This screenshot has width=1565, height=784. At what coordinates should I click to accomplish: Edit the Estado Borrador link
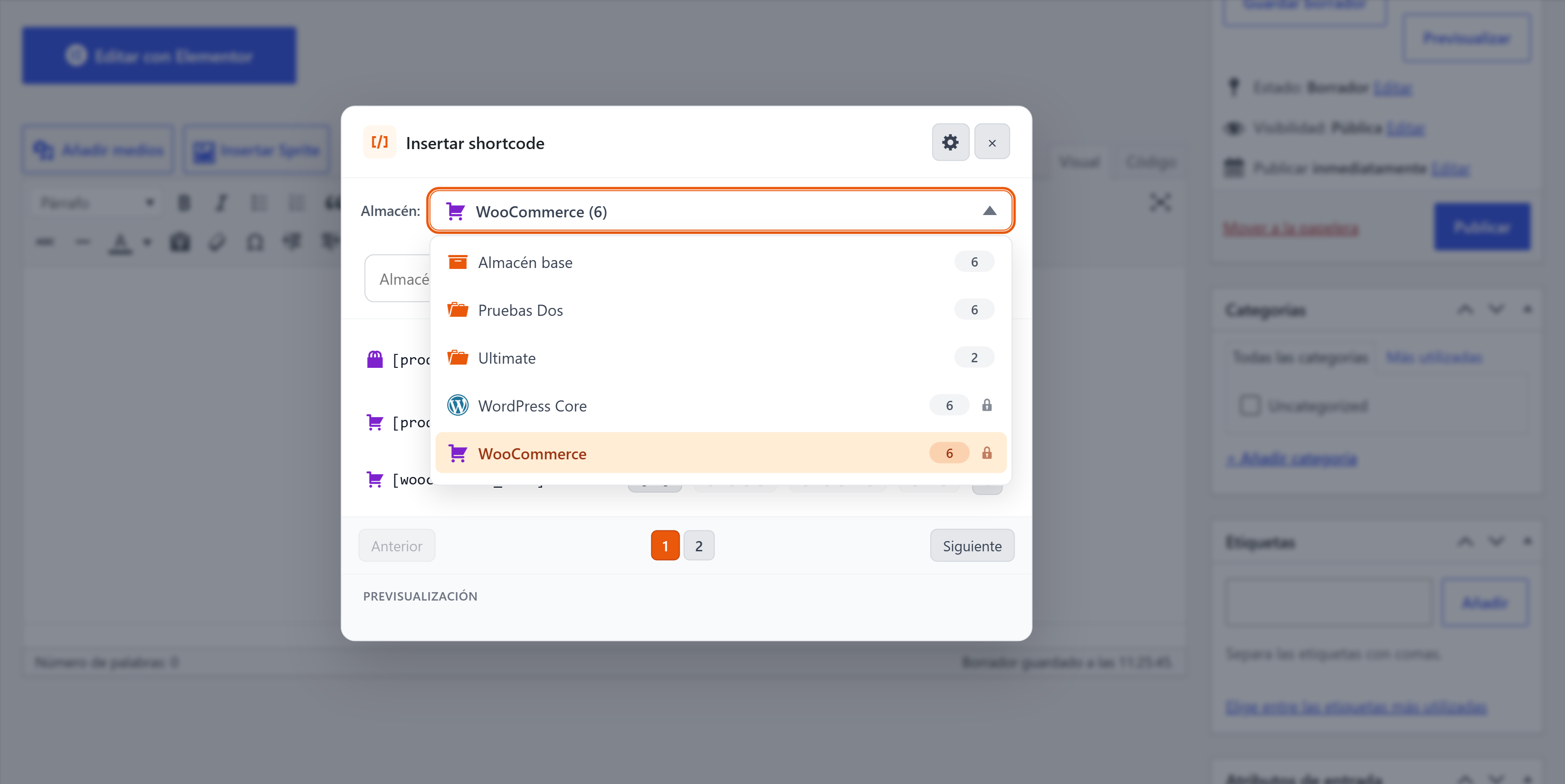[x=1393, y=88]
